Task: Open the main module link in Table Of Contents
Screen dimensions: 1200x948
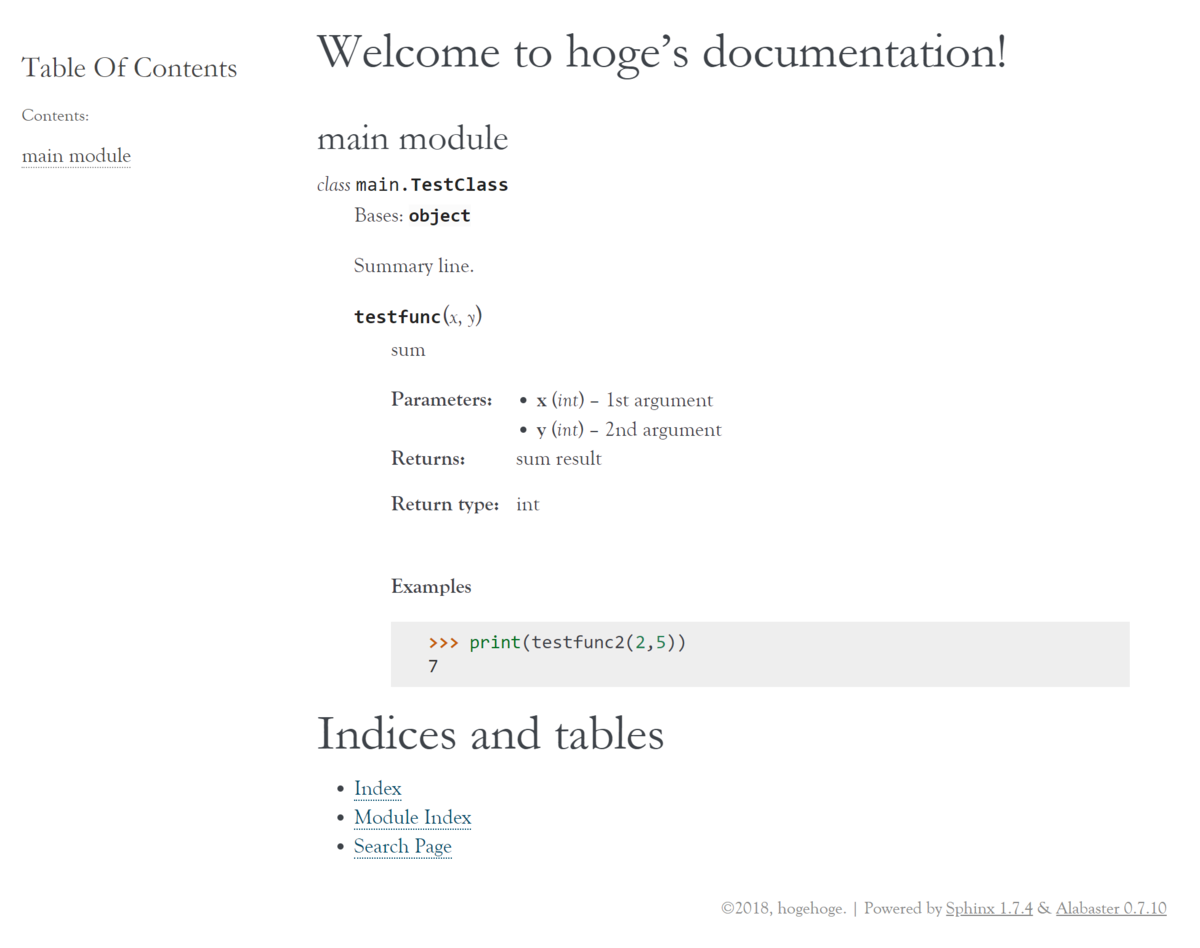Action: (x=76, y=156)
